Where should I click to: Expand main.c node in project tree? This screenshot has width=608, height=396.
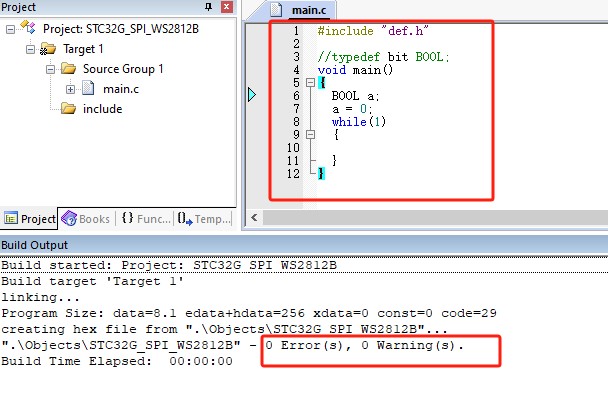tap(70, 90)
